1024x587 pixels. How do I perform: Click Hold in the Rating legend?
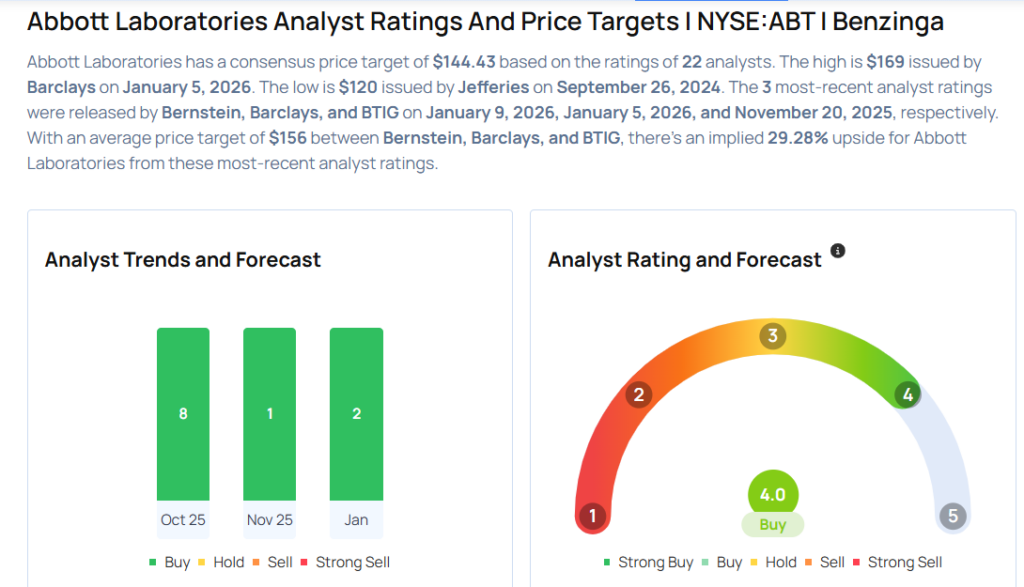click(x=776, y=562)
